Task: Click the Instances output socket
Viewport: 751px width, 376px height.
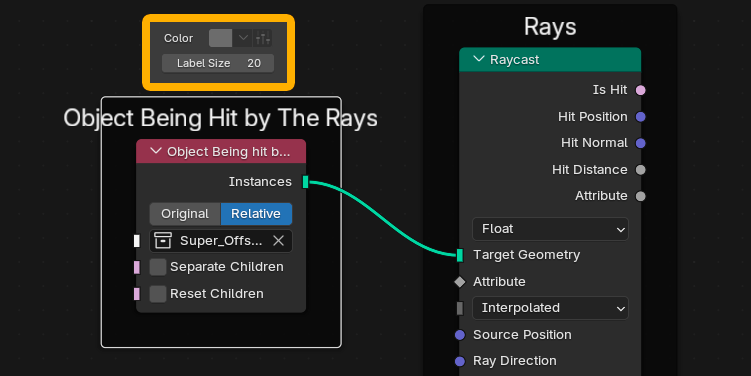Action: pos(306,182)
